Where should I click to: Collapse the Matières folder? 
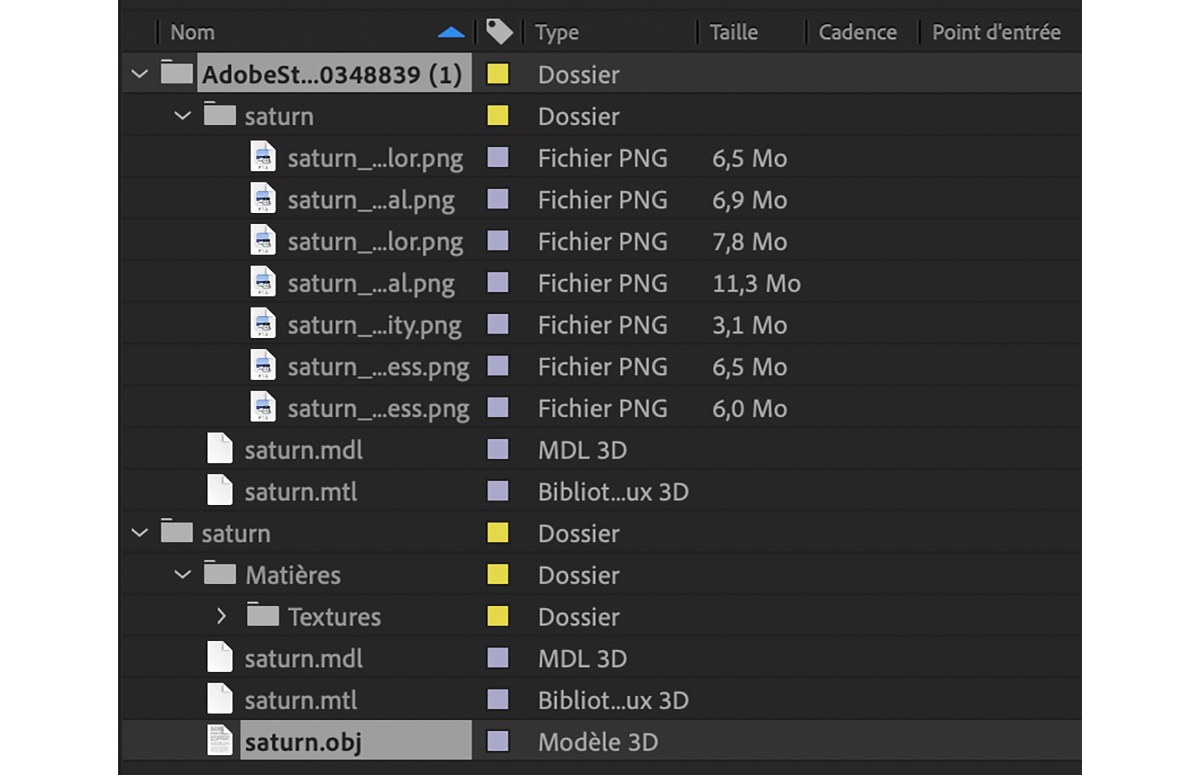point(183,574)
